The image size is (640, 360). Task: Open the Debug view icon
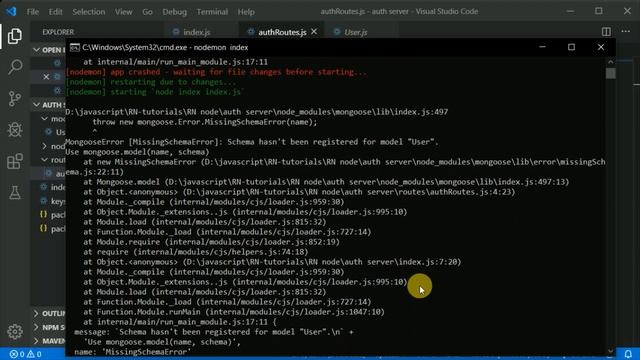[15, 130]
